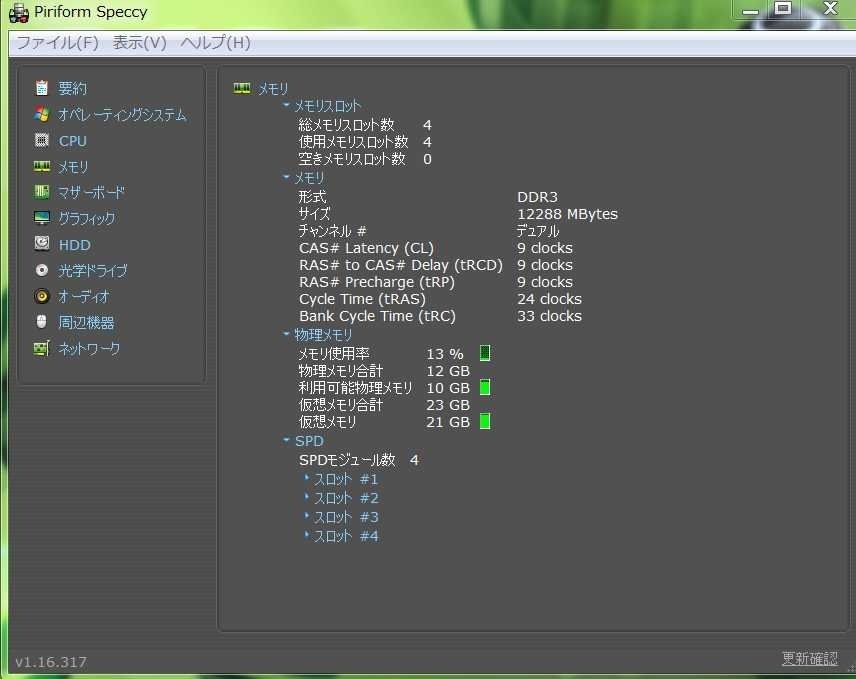856x679 pixels.
Task: Collapse the SPD section header
Action: point(287,441)
